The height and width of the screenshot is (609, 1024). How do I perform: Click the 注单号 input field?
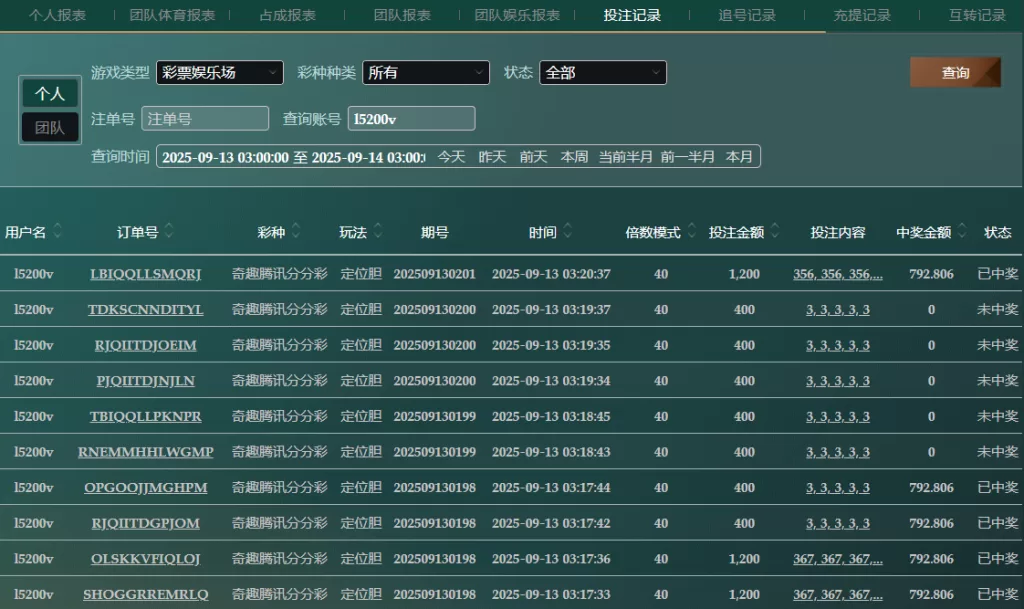coord(205,119)
